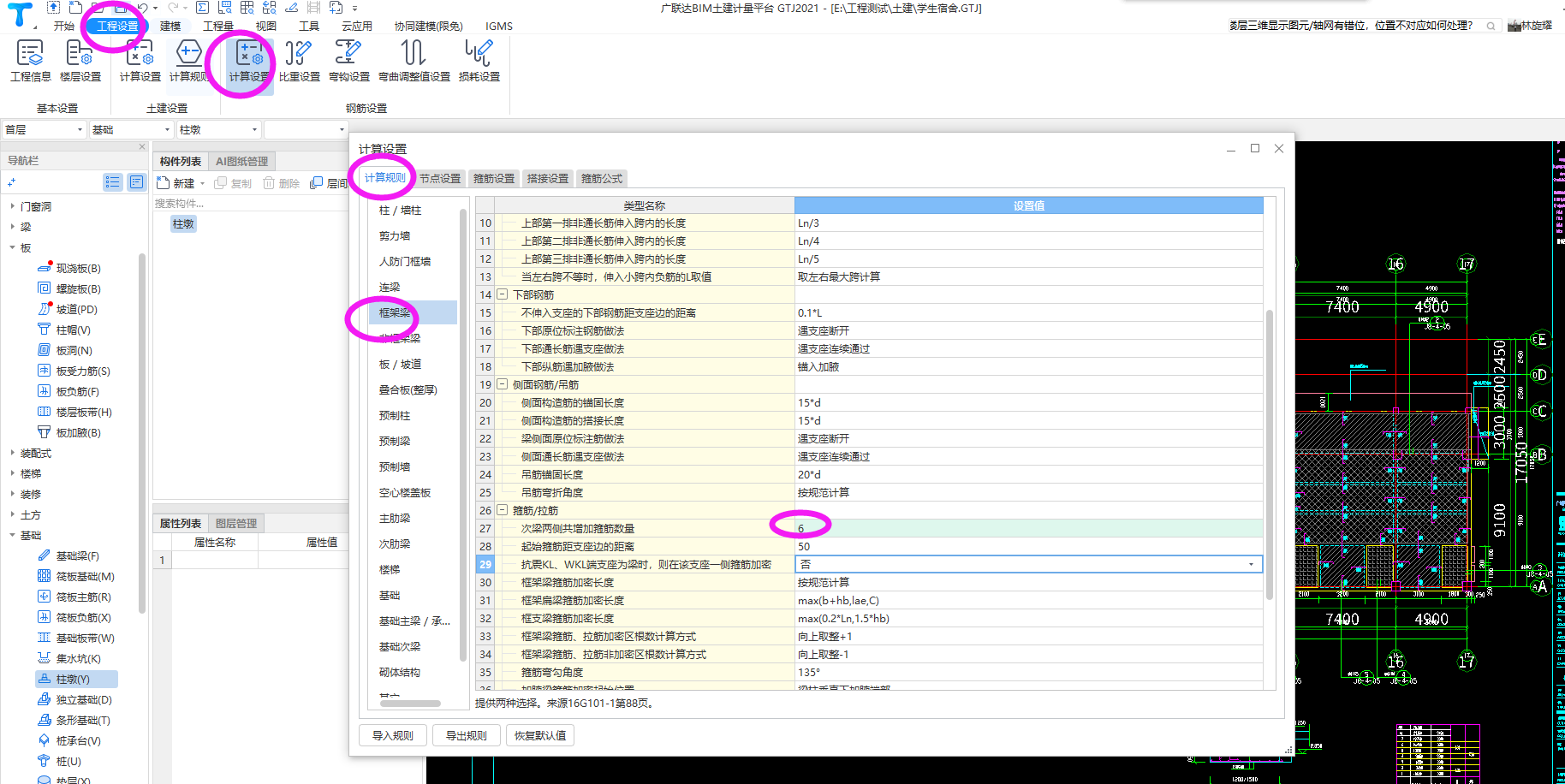Switch to 搭接设置 tab in dialog
Image resolution: width=1565 pixels, height=784 pixels.
(x=548, y=178)
